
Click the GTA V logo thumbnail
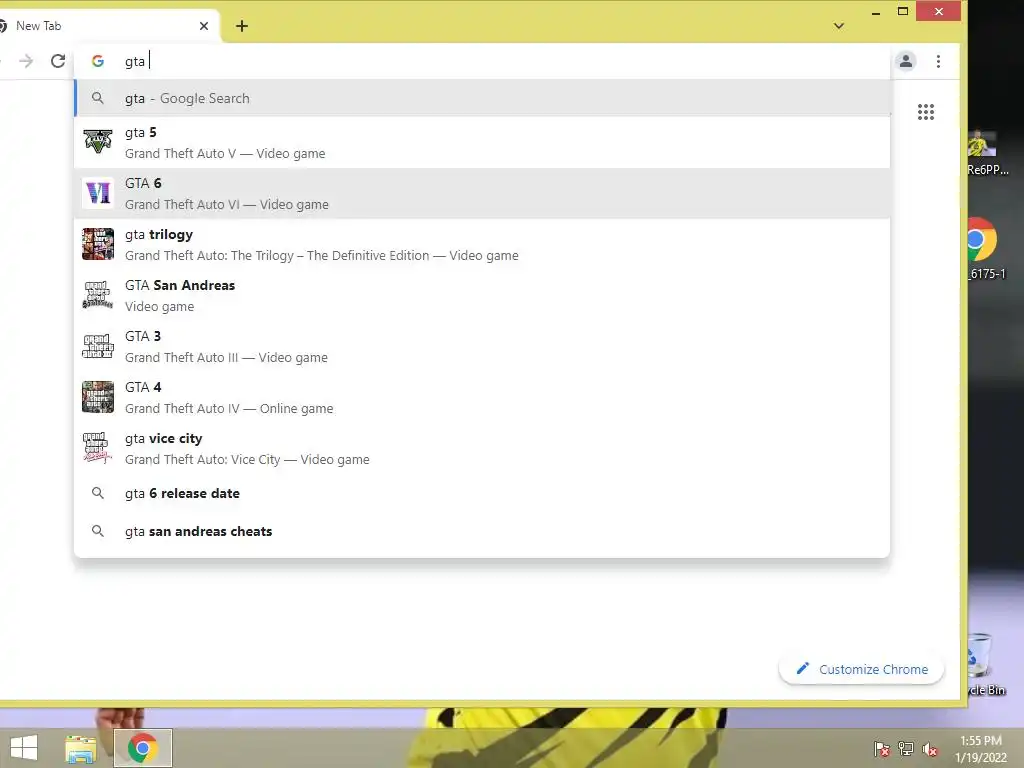tap(98, 142)
